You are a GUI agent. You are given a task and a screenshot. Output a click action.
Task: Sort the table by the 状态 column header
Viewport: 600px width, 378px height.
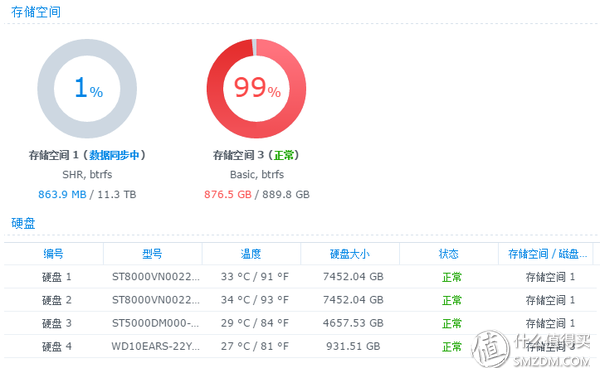[x=448, y=254]
